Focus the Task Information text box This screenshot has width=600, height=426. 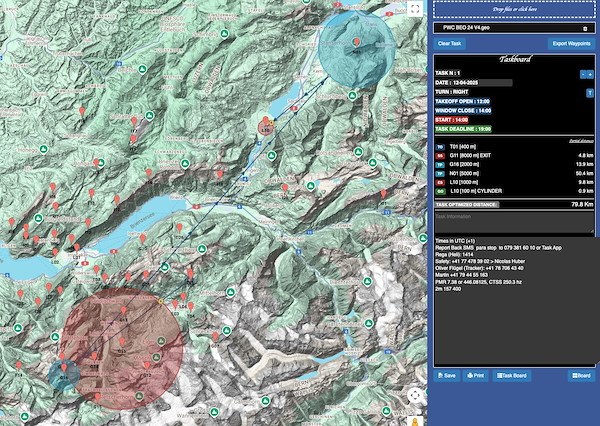click(514, 223)
